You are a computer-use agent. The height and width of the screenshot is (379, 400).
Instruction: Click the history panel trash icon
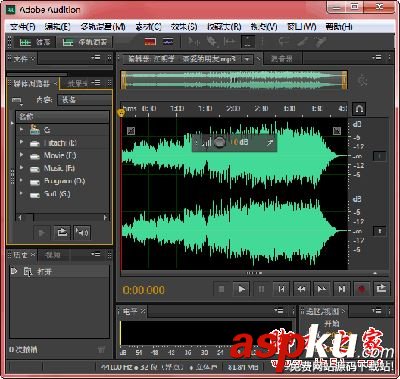[x=101, y=349]
